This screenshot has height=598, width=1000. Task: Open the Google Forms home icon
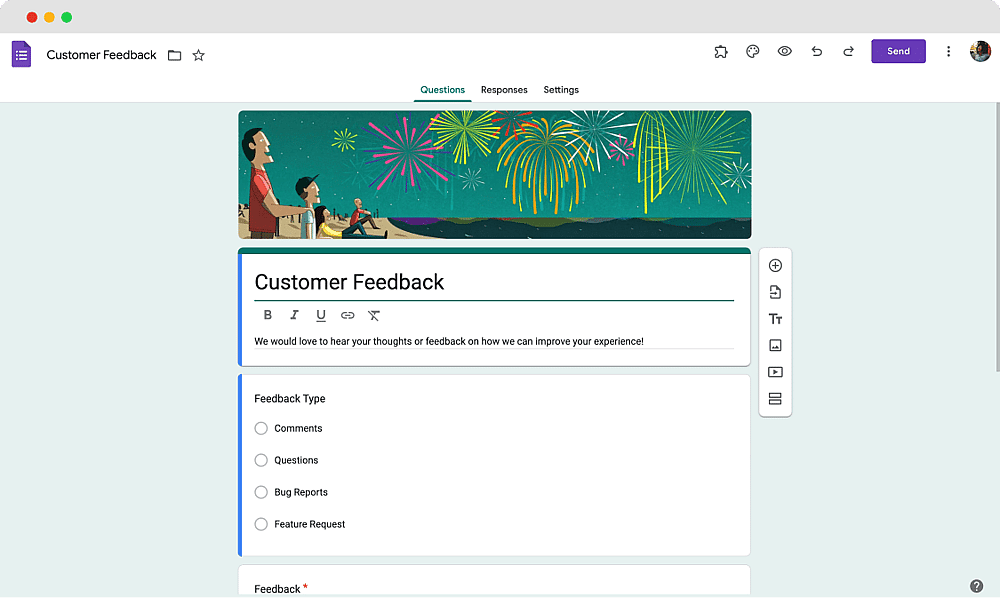(x=21, y=54)
